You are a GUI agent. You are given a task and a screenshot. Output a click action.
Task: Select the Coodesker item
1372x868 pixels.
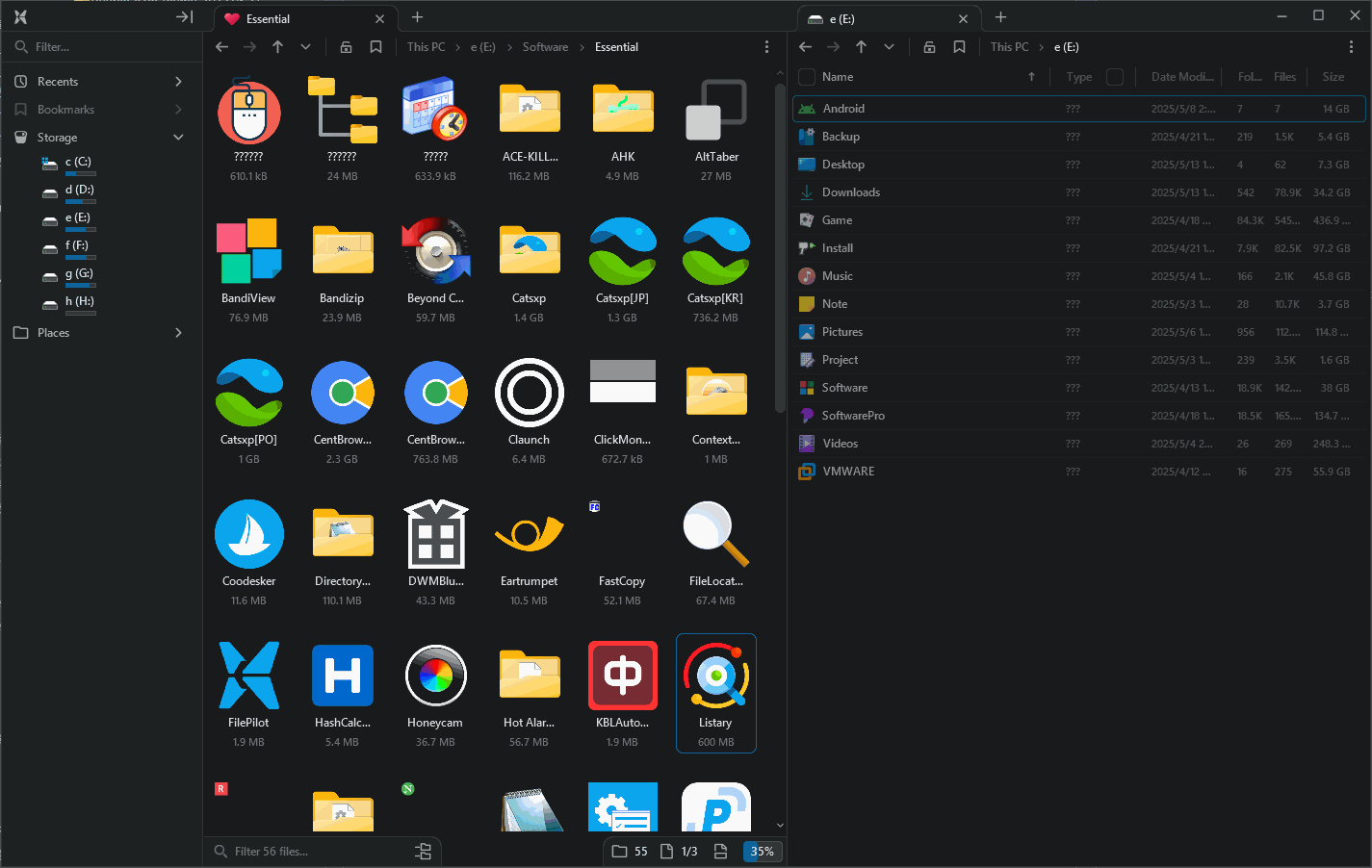point(248,552)
